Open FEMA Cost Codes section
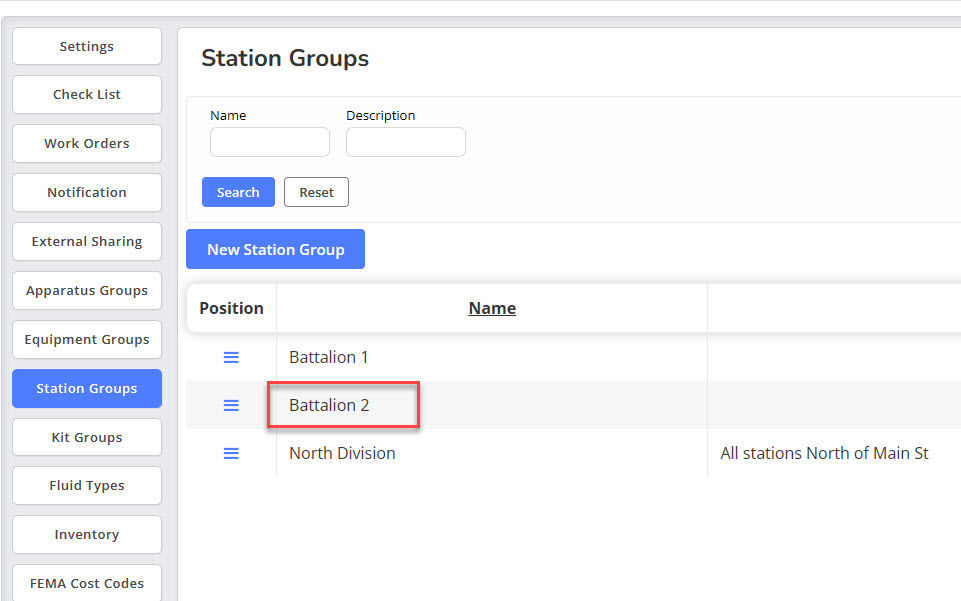This screenshot has height=601, width=961. coord(87,583)
